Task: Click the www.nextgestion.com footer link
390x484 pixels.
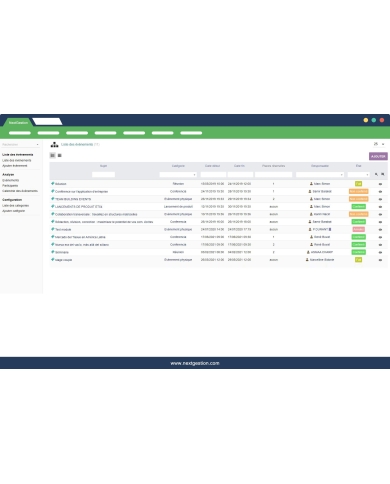Action: (x=195, y=363)
